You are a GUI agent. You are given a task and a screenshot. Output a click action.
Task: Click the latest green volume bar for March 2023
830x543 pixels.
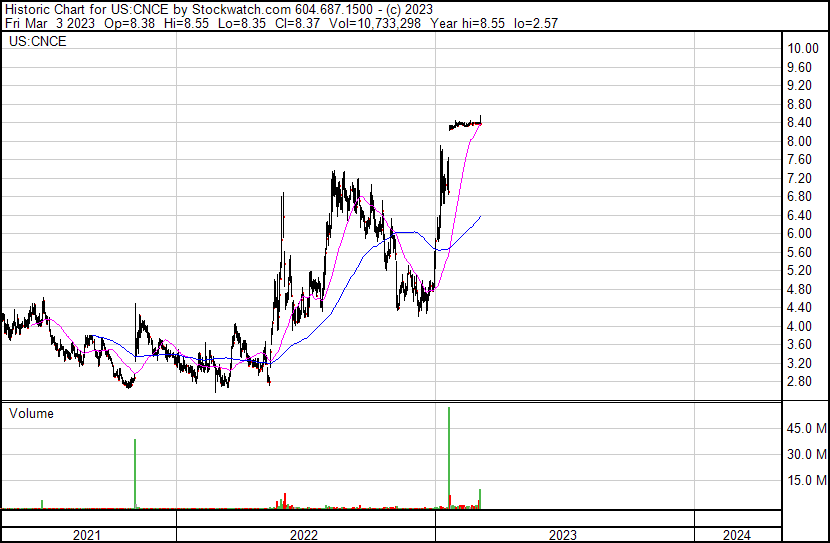(x=480, y=499)
